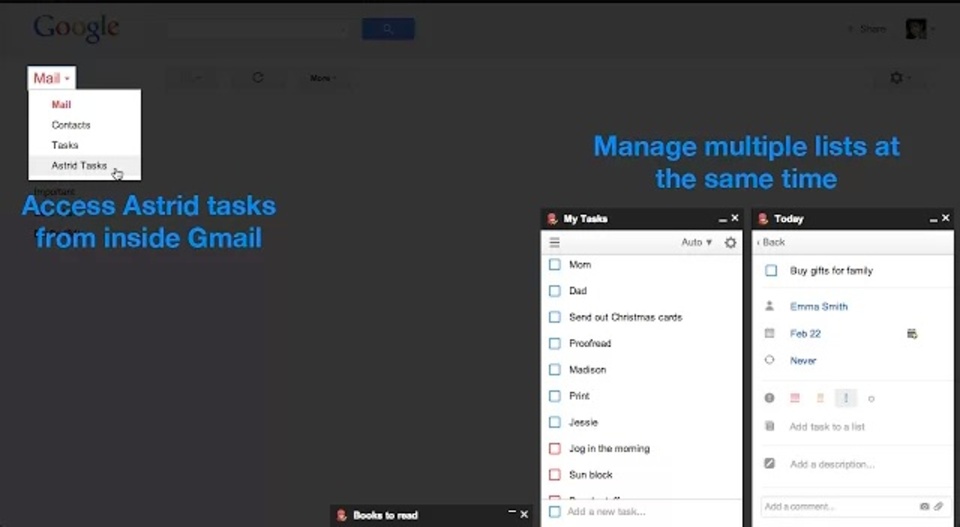Viewport: 960px width, 527px height.
Task: Click the Add a description field
Action: 831,464
